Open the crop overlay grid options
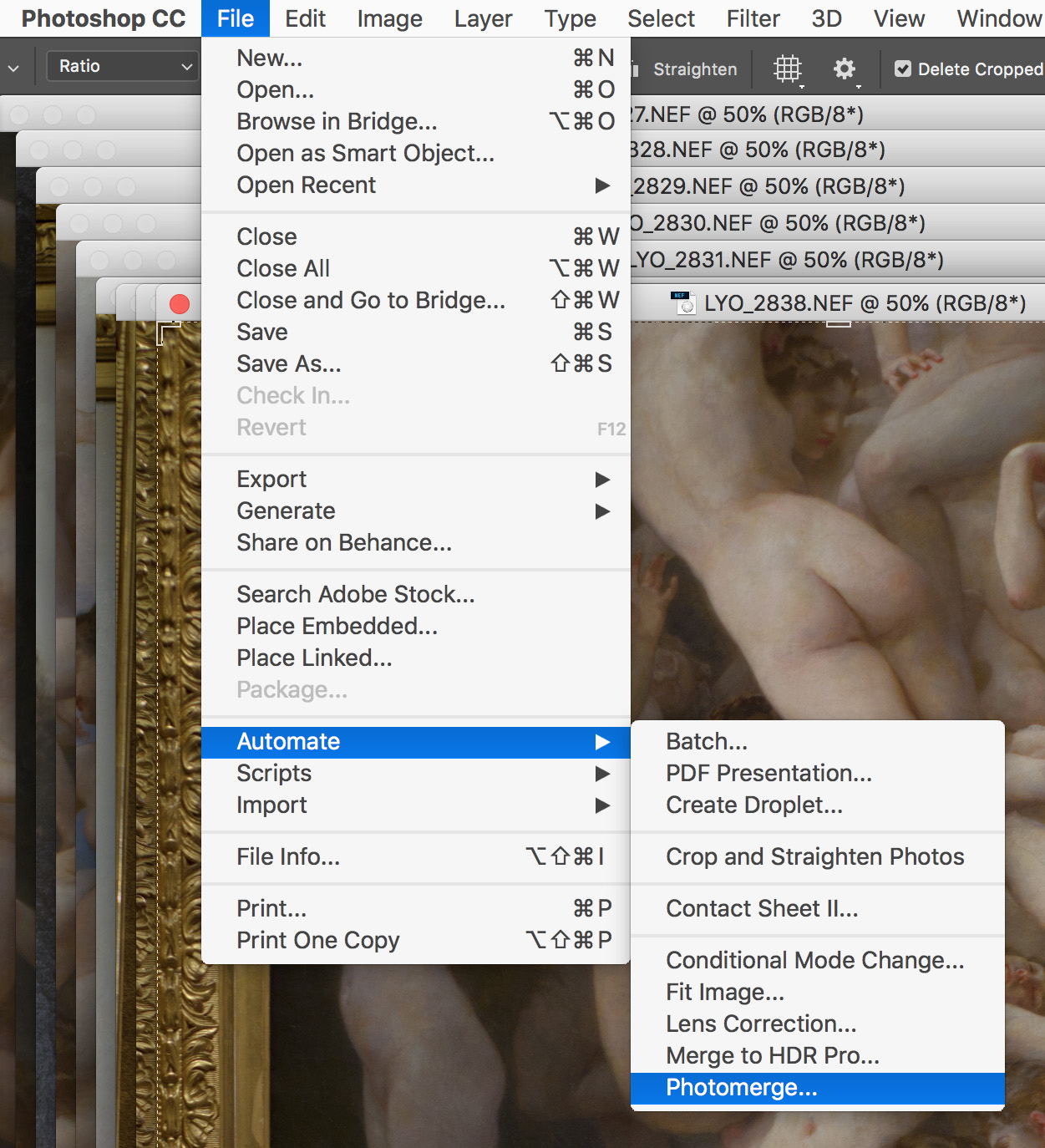The image size is (1045, 1148). tap(787, 69)
